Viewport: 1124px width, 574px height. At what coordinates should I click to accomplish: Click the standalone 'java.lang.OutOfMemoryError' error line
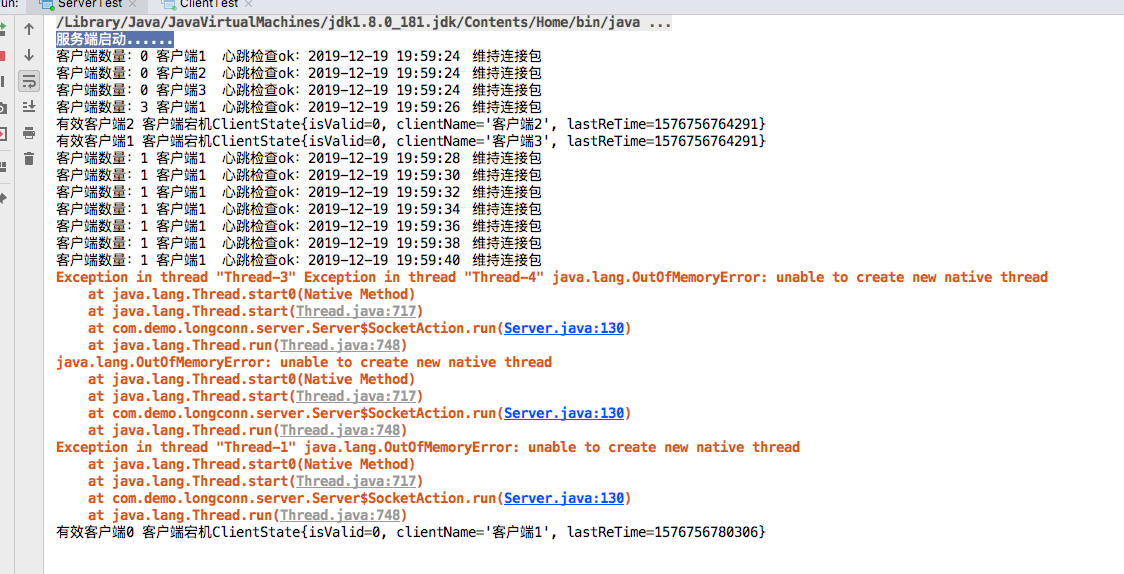click(x=304, y=363)
